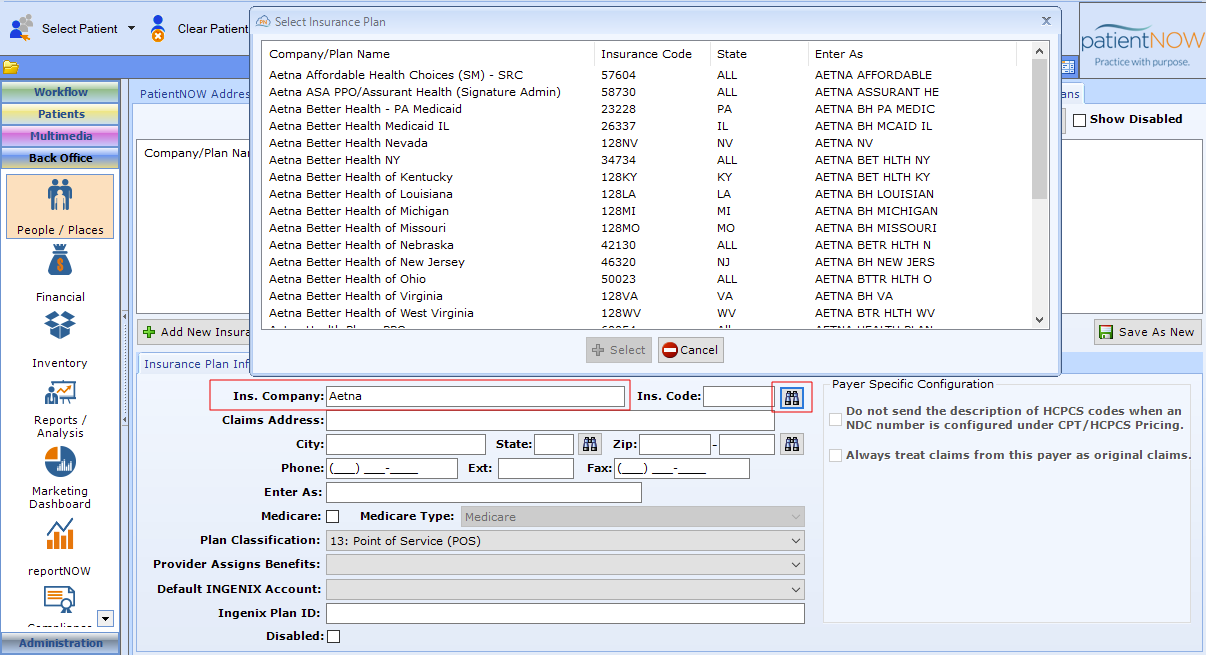
Task: Click binoculars lookup next to Ins. Code
Action: [792, 397]
